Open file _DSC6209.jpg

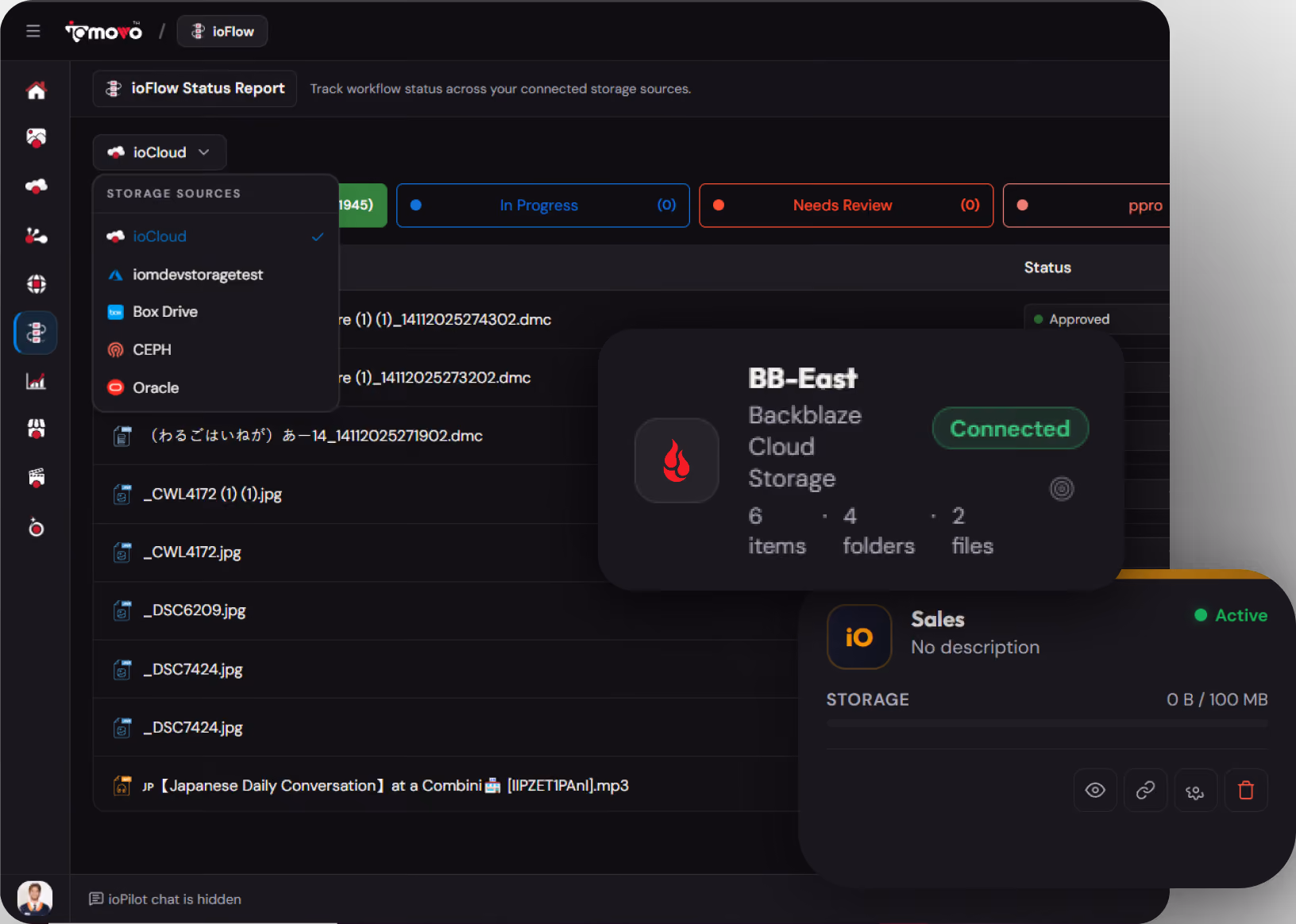pos(195,610)
